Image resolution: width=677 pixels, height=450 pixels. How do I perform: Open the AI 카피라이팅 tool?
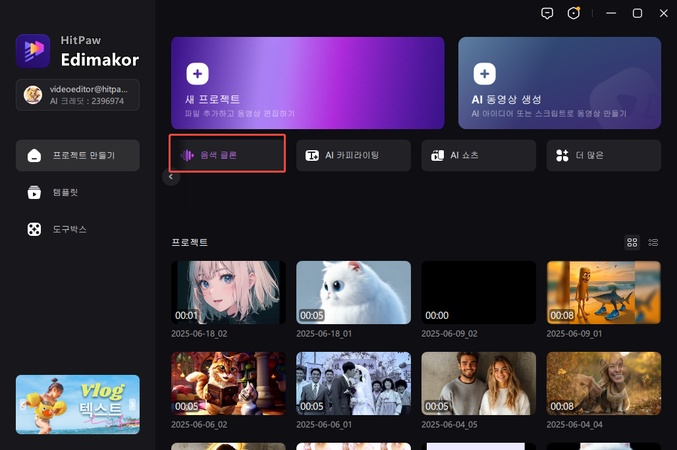click(353, 155)
